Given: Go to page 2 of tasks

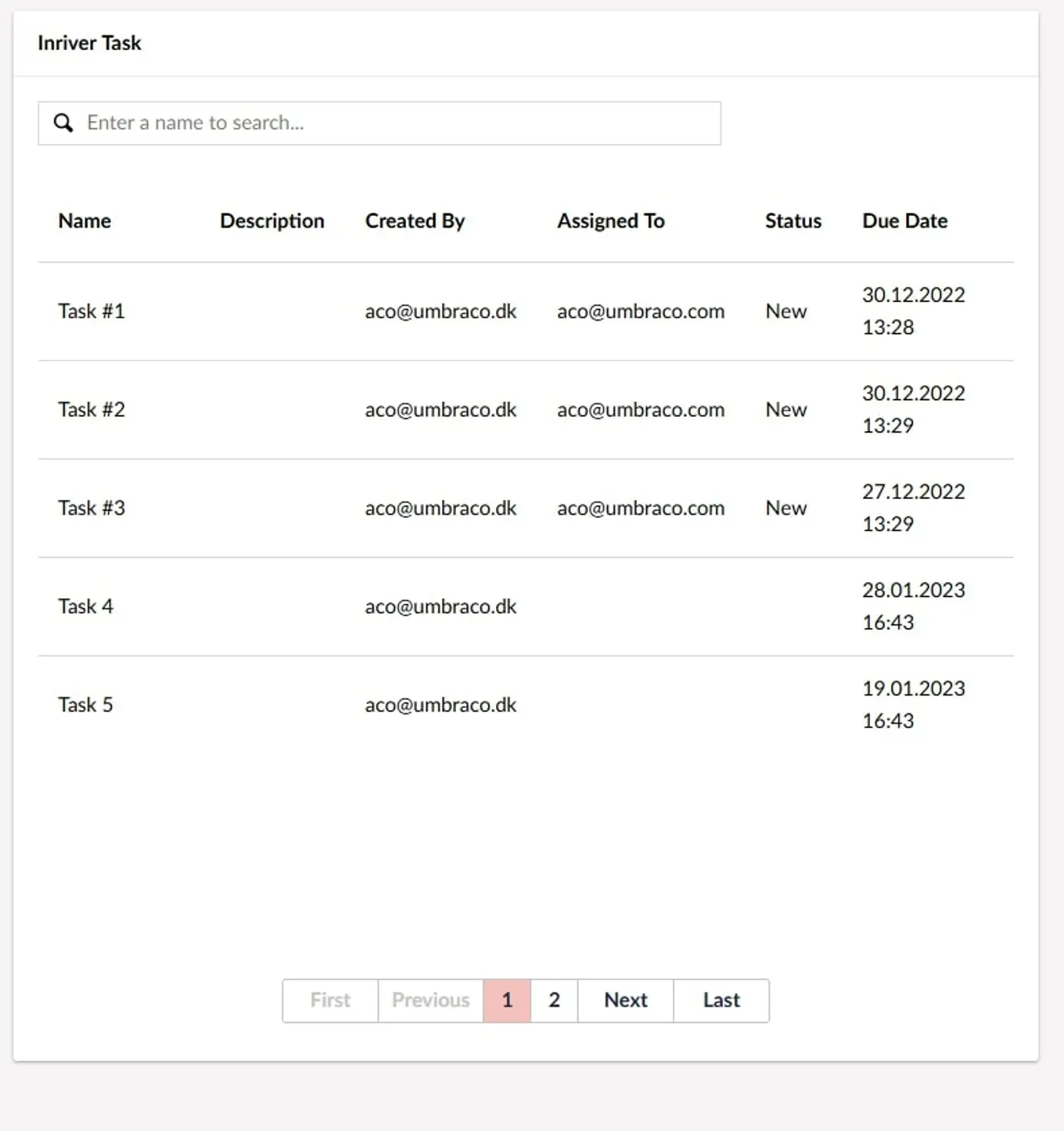Looking at the screenshot, I should click(x=554, y=1000).
